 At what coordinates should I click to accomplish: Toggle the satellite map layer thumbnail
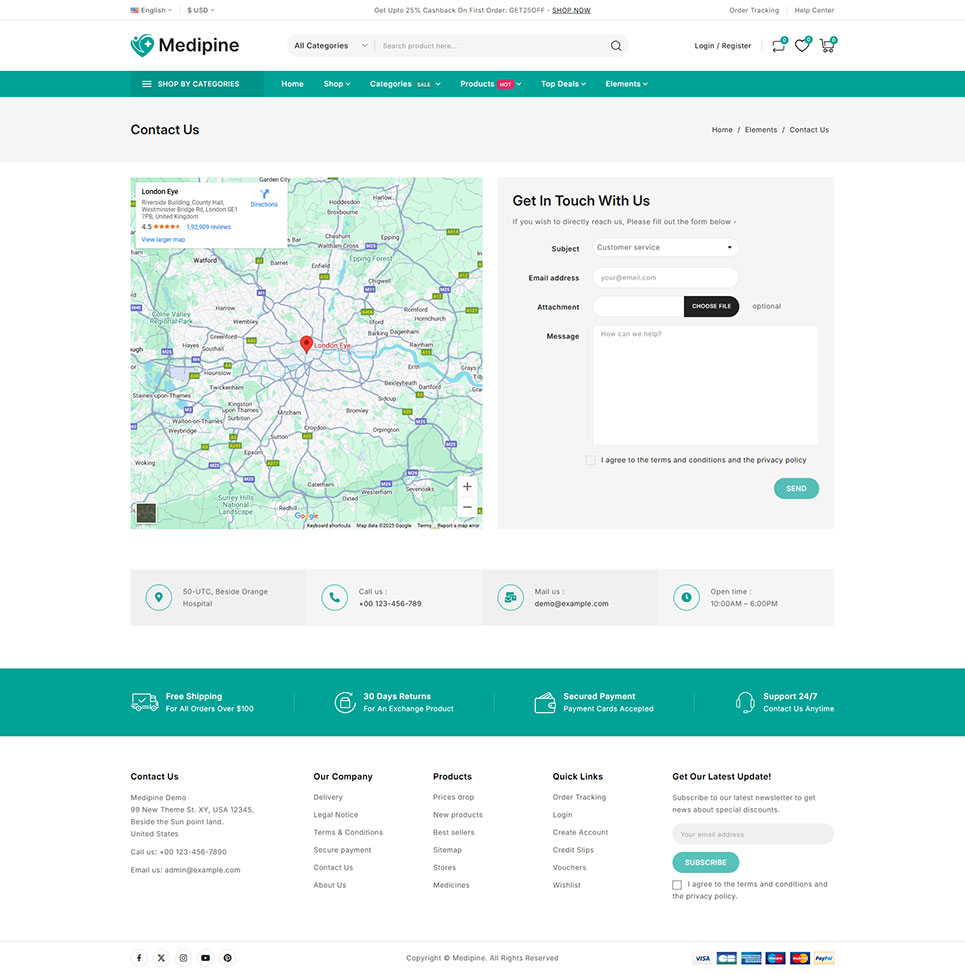(146, 513)
